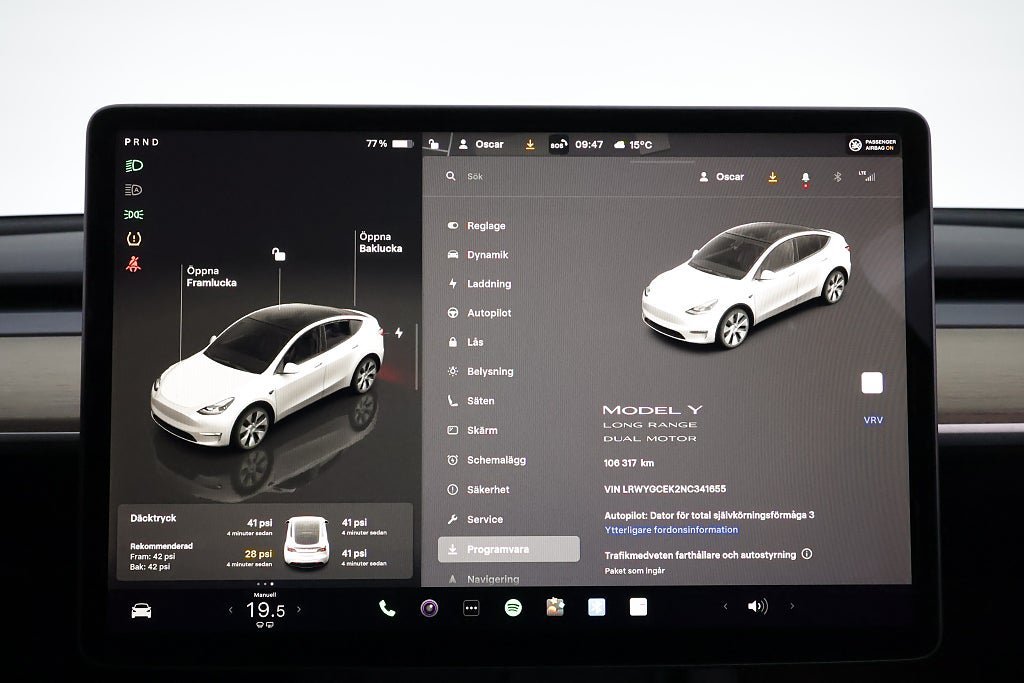Open Ytterligare fordonsinformation link
This screenshot has width=1024, height=683.
(671, 530)
